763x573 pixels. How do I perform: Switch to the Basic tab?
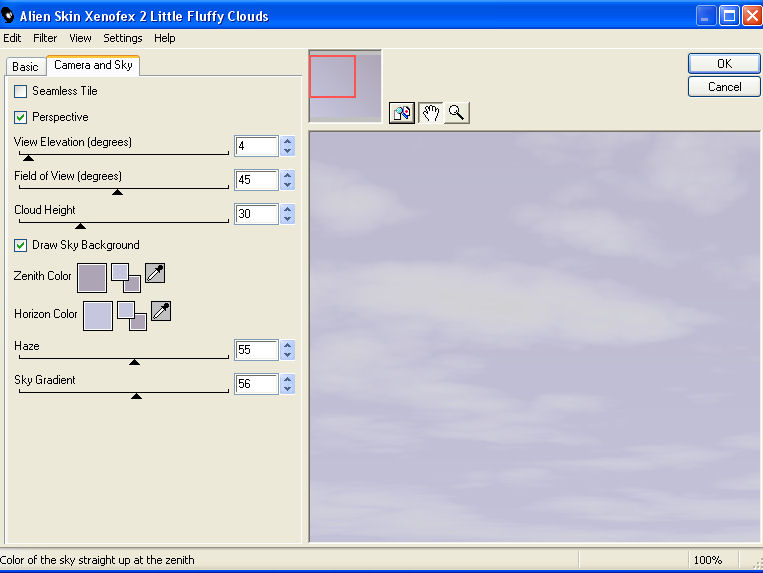(25, 67)
